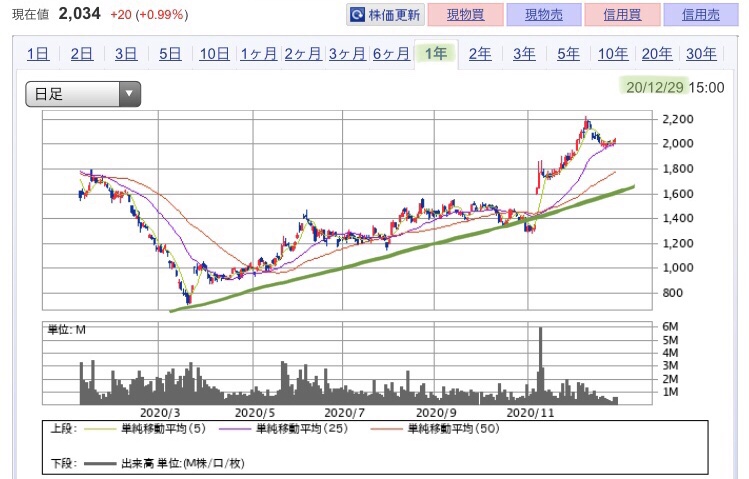Click the 2,034 current price value
The image size is (749, 479).
pyautogui.click(x=79, y=14)
